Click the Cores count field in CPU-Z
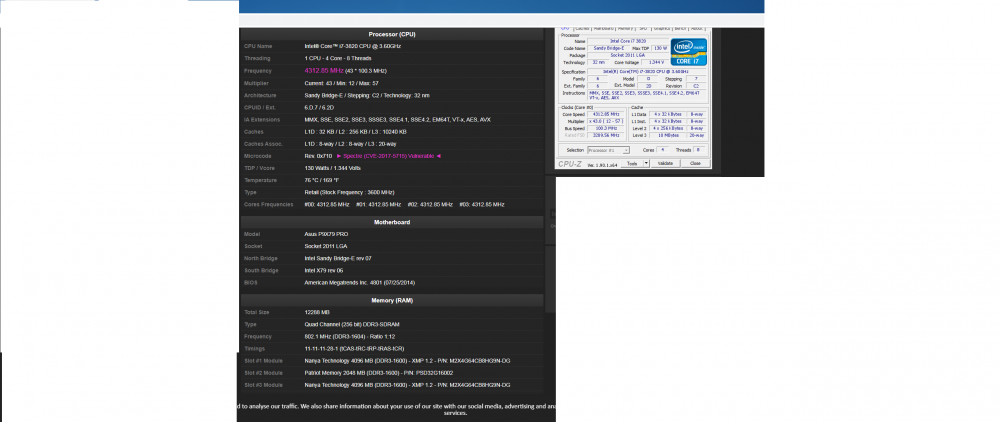1000x422 pixels. [x=663, y=150]
